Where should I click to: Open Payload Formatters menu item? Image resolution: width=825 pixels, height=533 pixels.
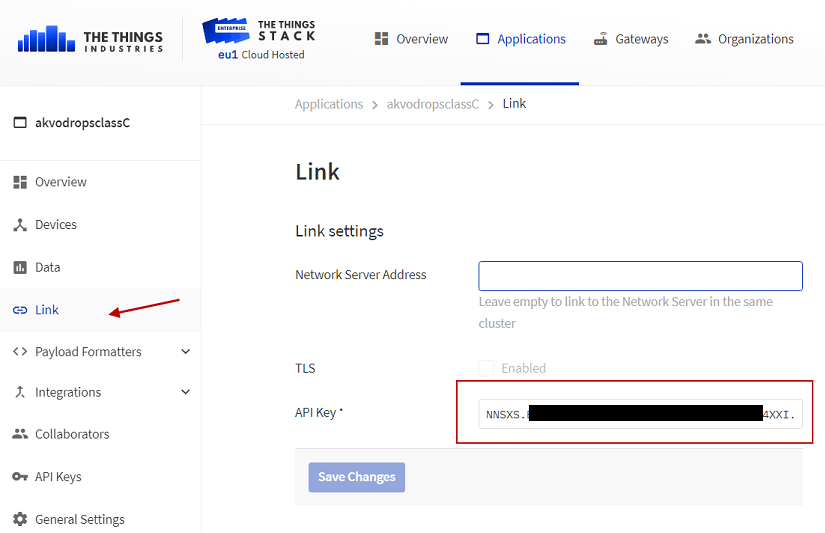click(100, 351)
